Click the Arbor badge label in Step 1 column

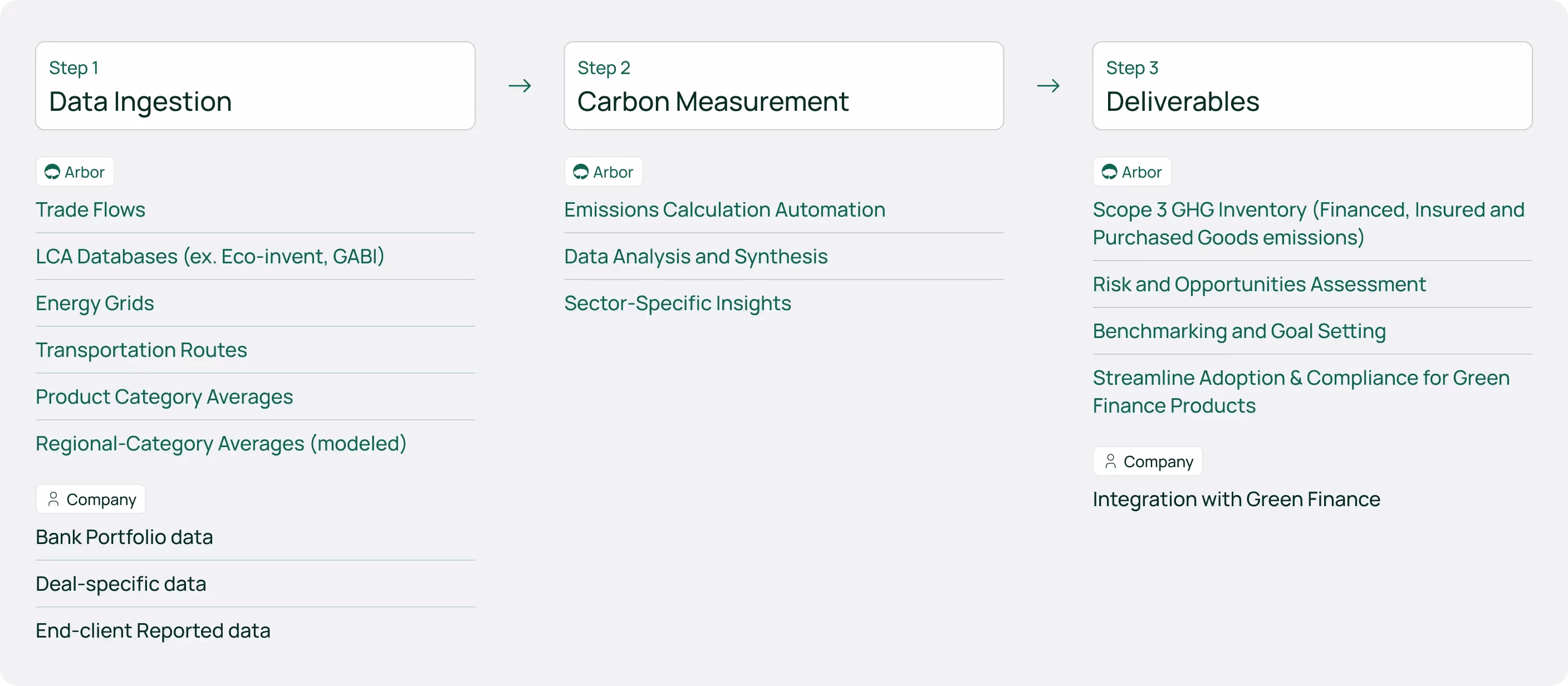[75, 172]
